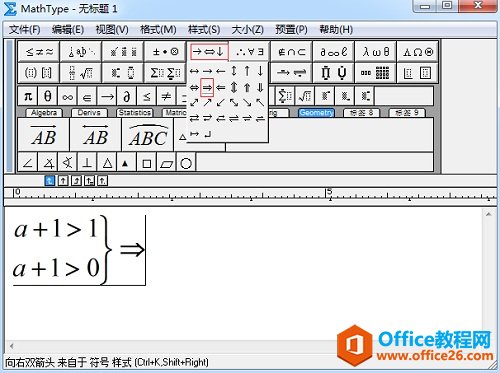Open the fraction and radical templates palette
This screenshot has width=500, height=373.
pyautogui.click(x=81, y=72)
